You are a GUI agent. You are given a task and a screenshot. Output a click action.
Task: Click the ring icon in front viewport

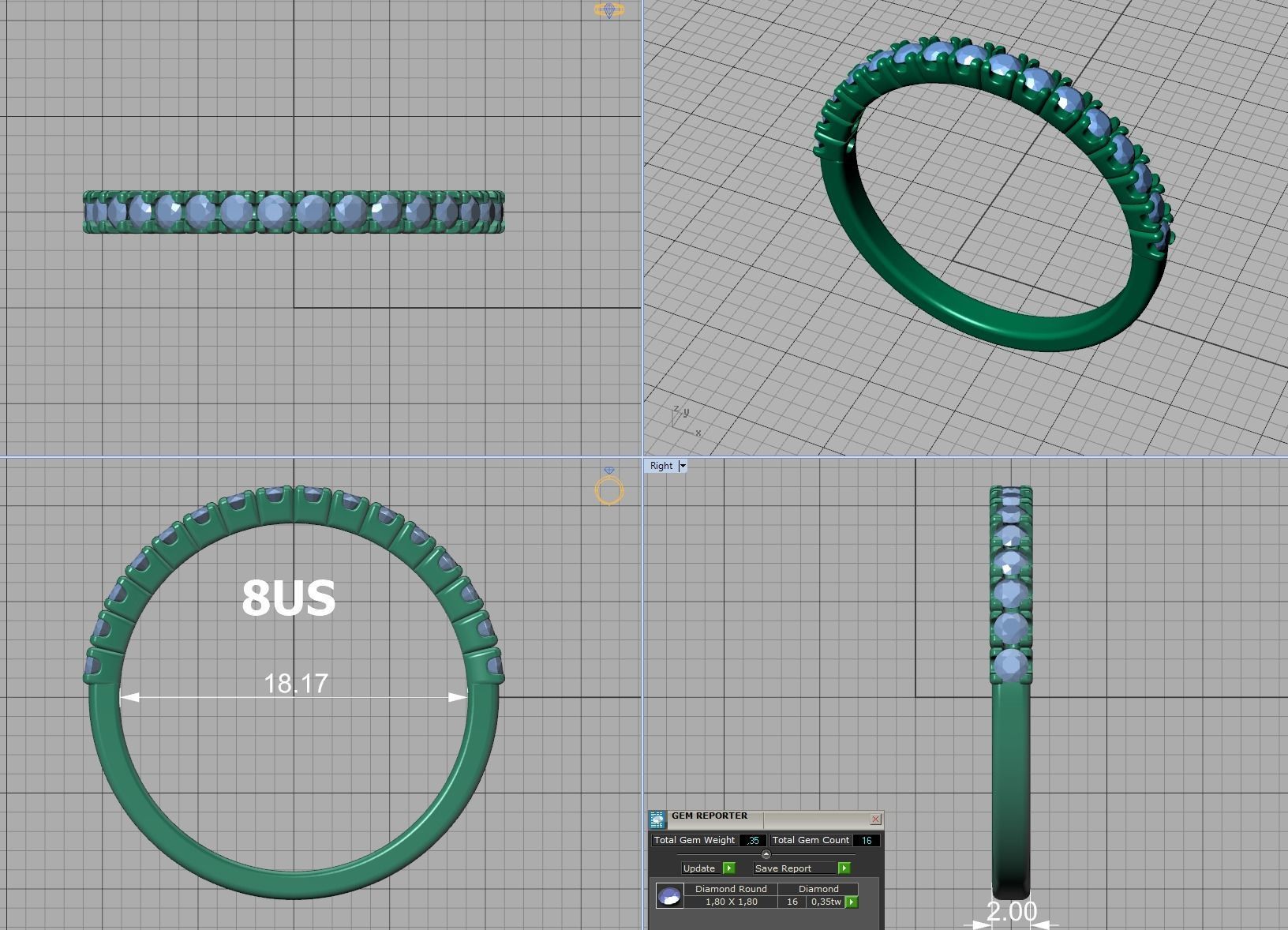609,486
